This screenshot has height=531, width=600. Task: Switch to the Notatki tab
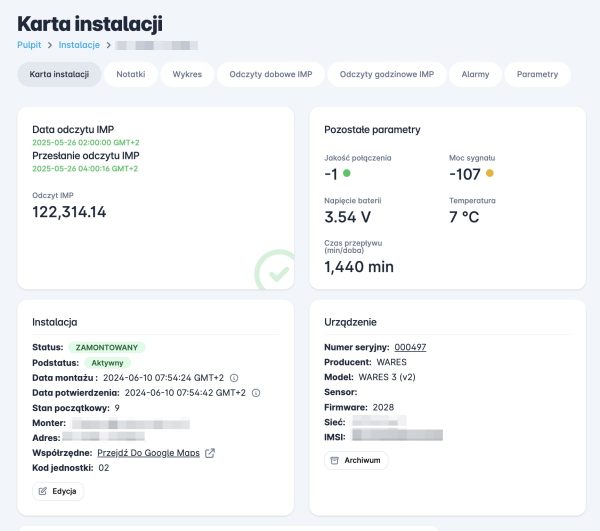click(x=131, y=75)
